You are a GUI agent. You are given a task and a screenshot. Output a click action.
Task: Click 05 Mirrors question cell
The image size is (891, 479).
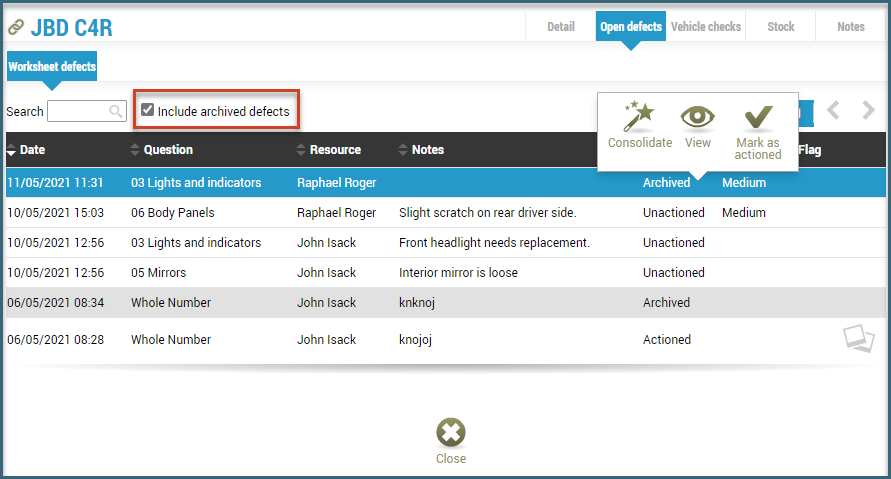point(159,273)
